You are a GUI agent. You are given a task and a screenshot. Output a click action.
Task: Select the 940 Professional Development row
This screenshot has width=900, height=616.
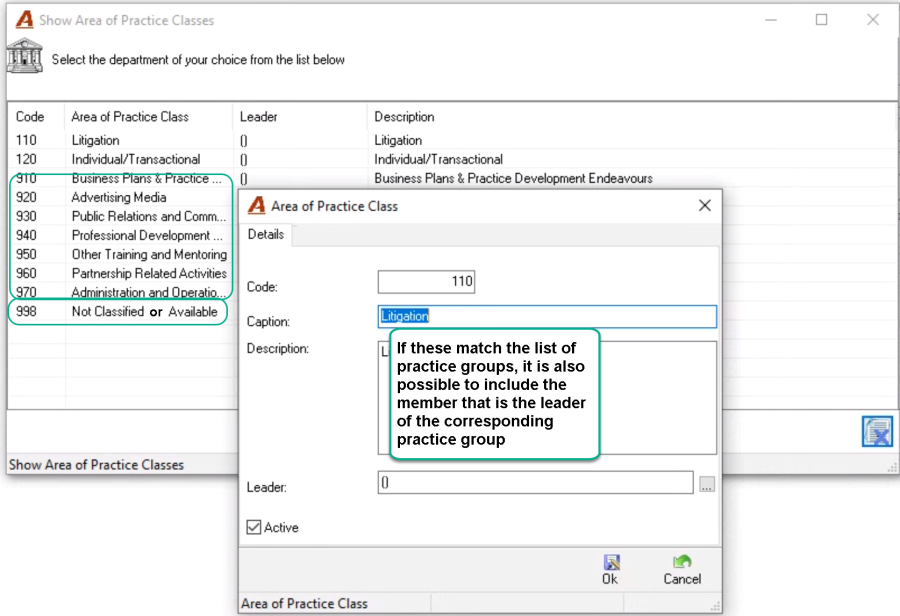pyautogui.click(x=122, y=235)
